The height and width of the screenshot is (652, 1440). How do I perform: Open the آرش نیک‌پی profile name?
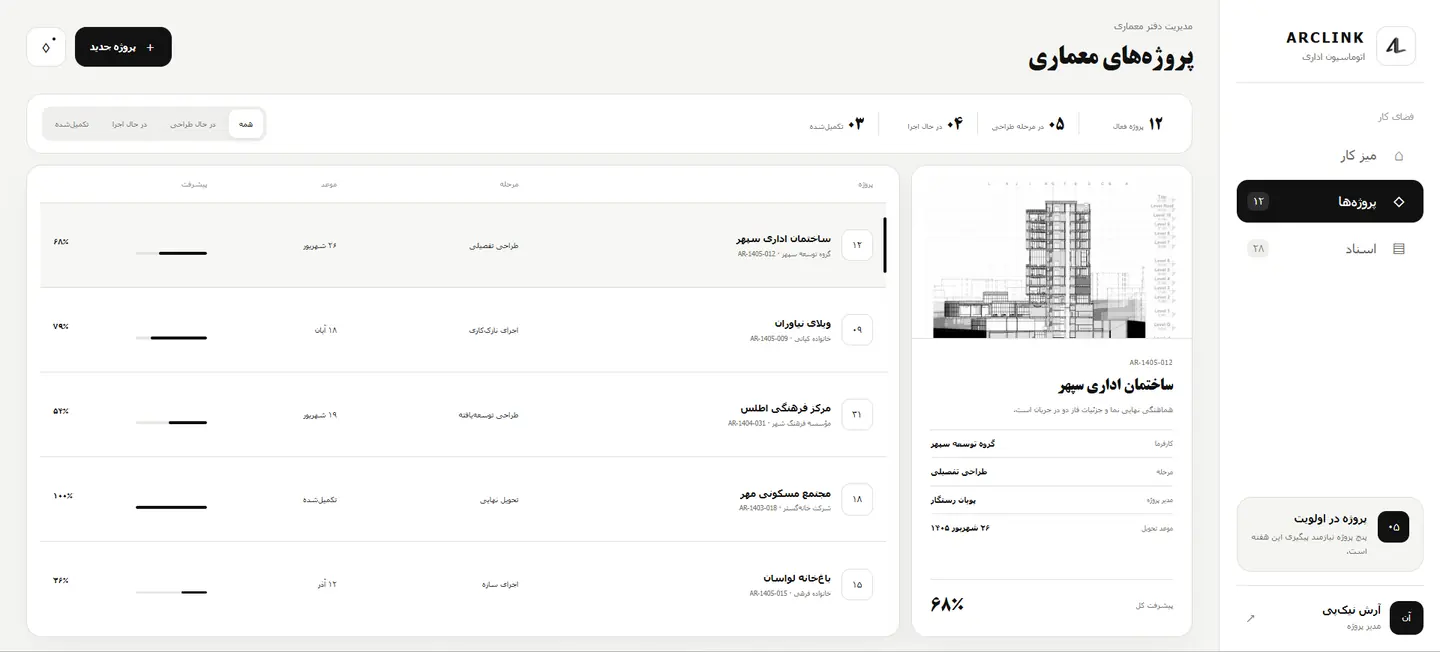point(1351,610)
